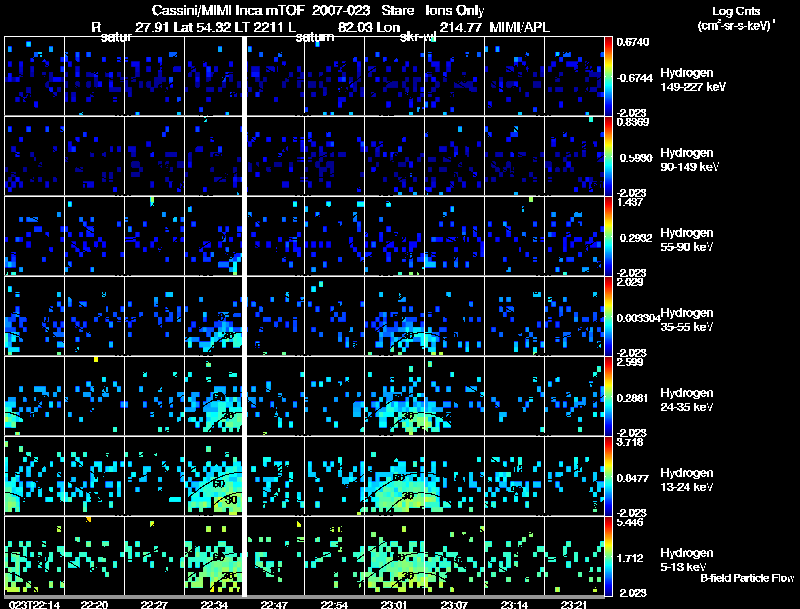Click the Hydrogen 13-24 keV color bar
Image resolution: width=800 pixels, height=609 pixels.
[x=608, y=476]
